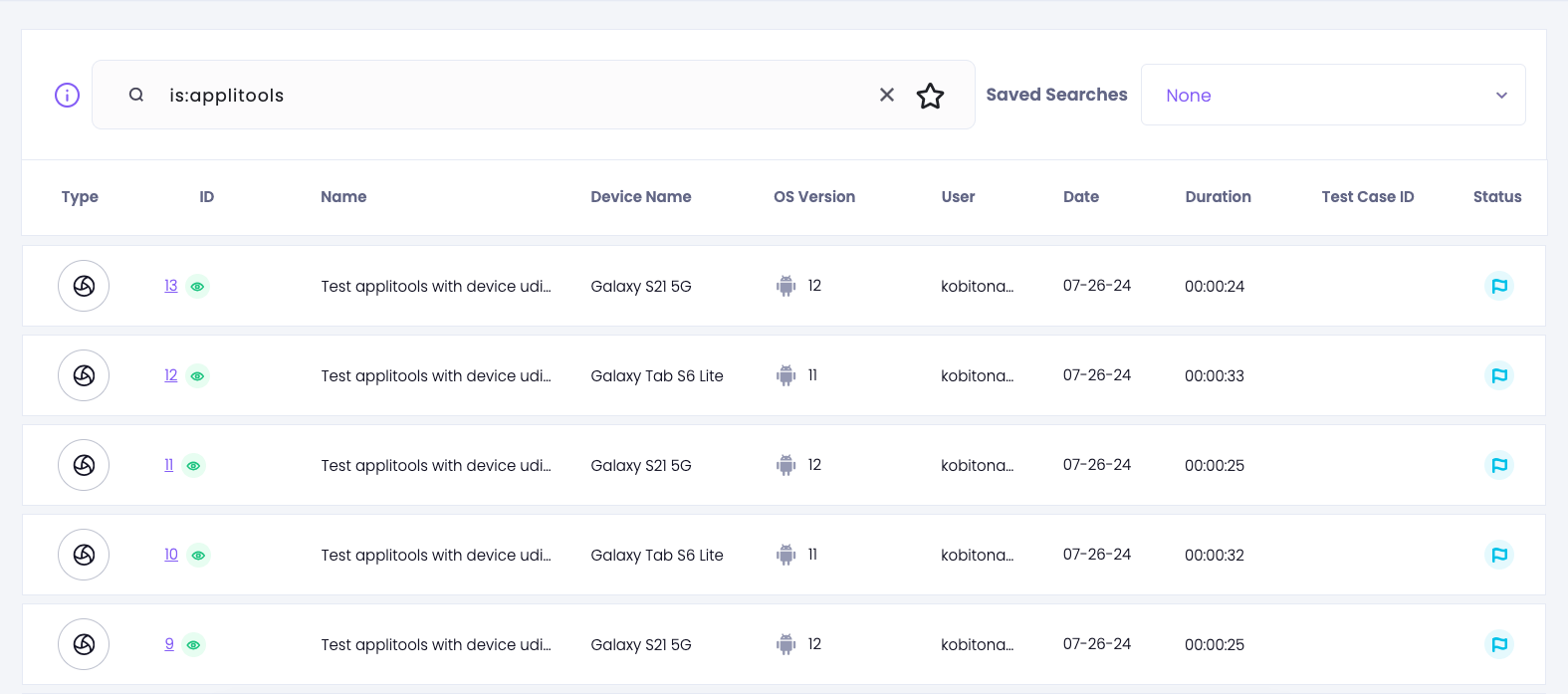Viewport: 1568px width, 694px height.
Task: Open session ID 10 link
Action: 171,555
